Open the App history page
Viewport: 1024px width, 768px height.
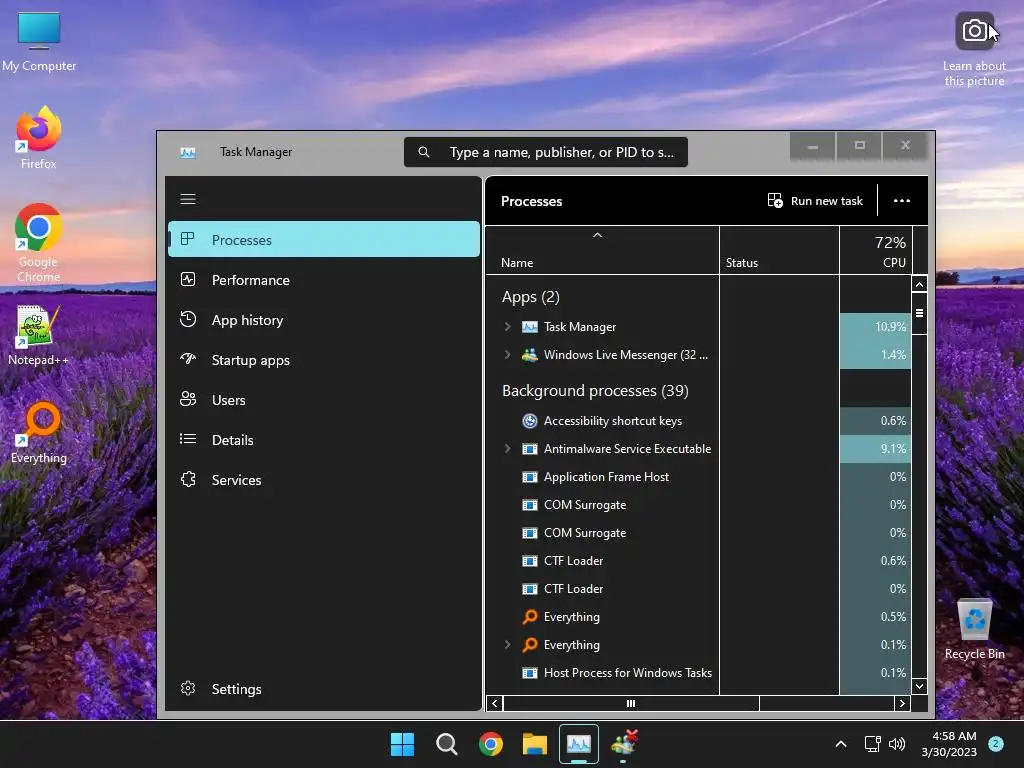pos(324,320)
